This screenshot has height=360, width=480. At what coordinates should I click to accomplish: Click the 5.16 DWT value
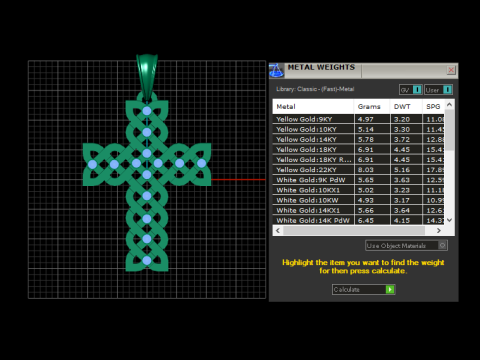pos(402,170)
